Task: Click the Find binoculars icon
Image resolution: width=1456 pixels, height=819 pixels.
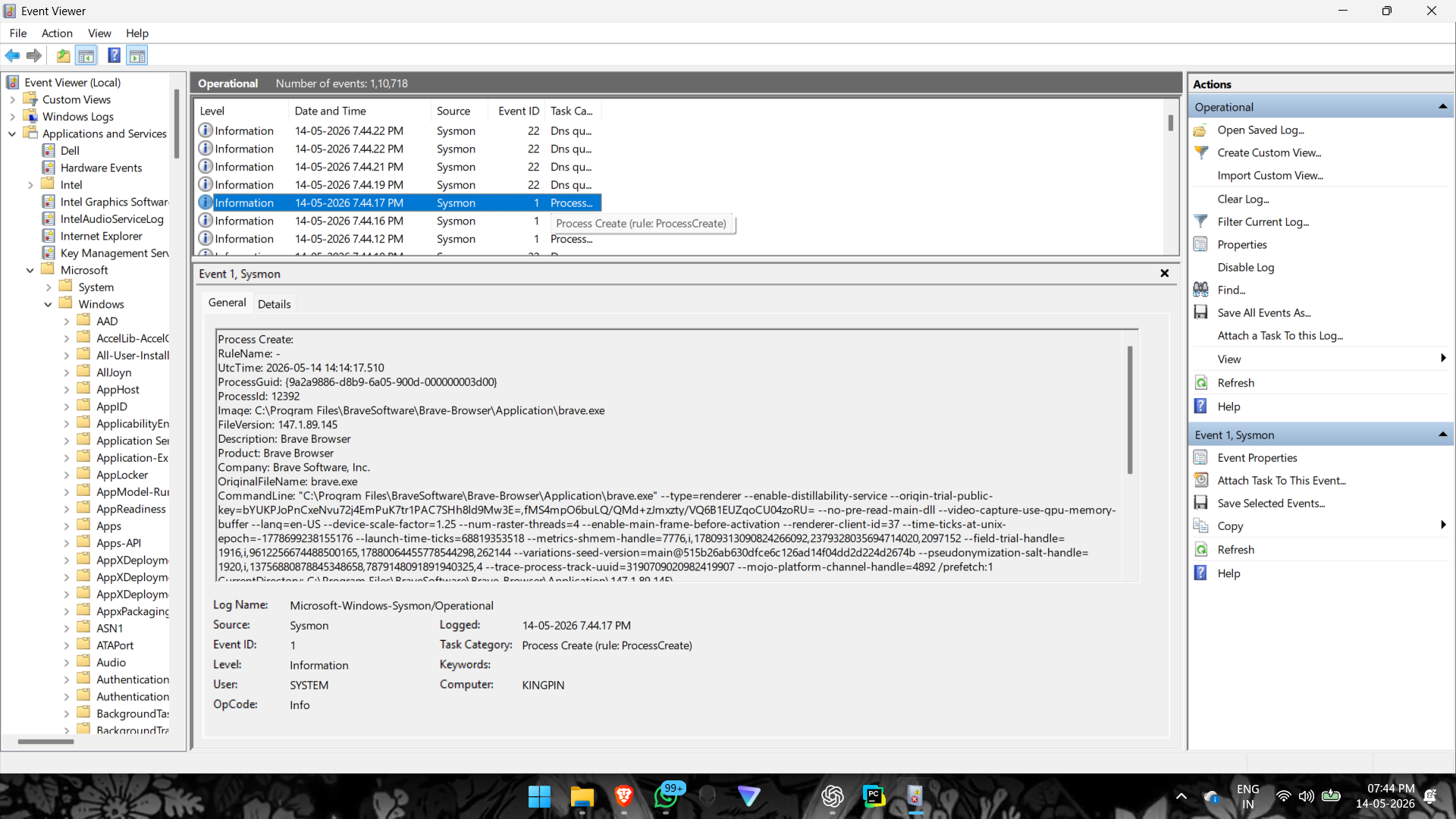Action: [1200, 290]
